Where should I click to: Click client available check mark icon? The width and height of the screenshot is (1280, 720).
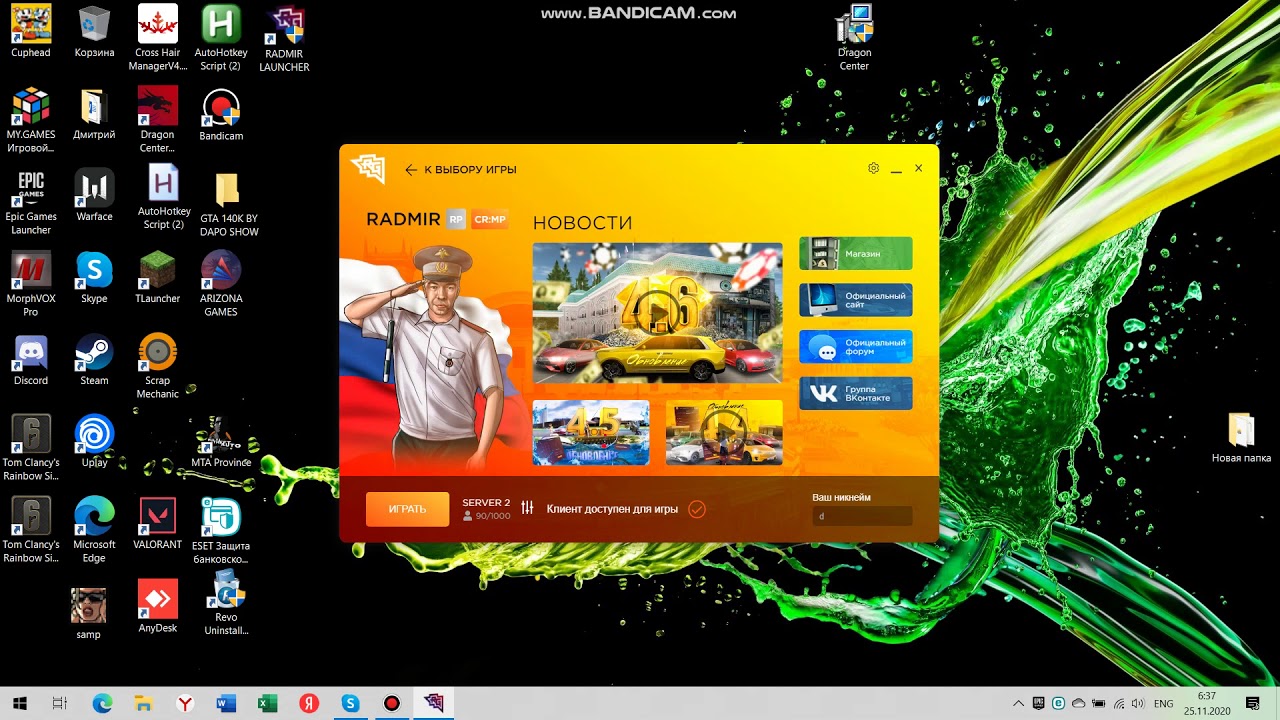pyautogui.click(x=697, y=509)
